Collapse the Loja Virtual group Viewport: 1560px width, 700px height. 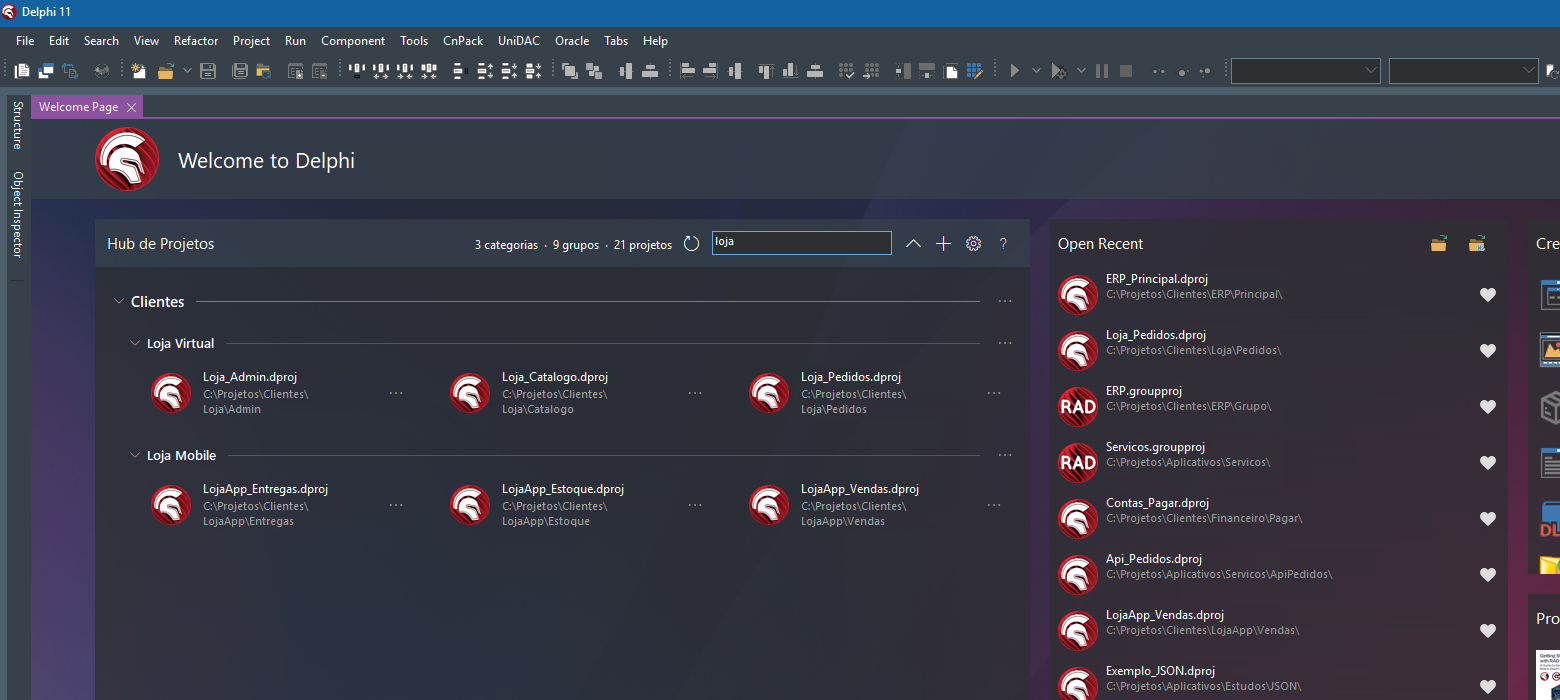click(x=135, y=343)
